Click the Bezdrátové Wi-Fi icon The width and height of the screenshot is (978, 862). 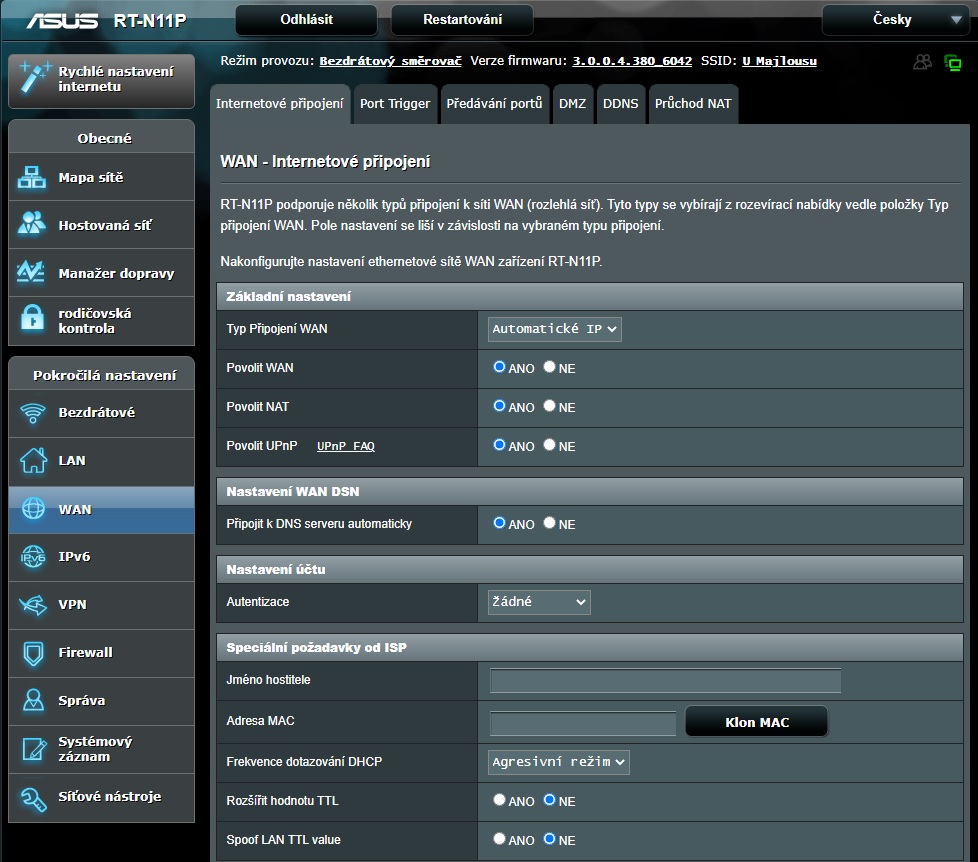[33, 413]
